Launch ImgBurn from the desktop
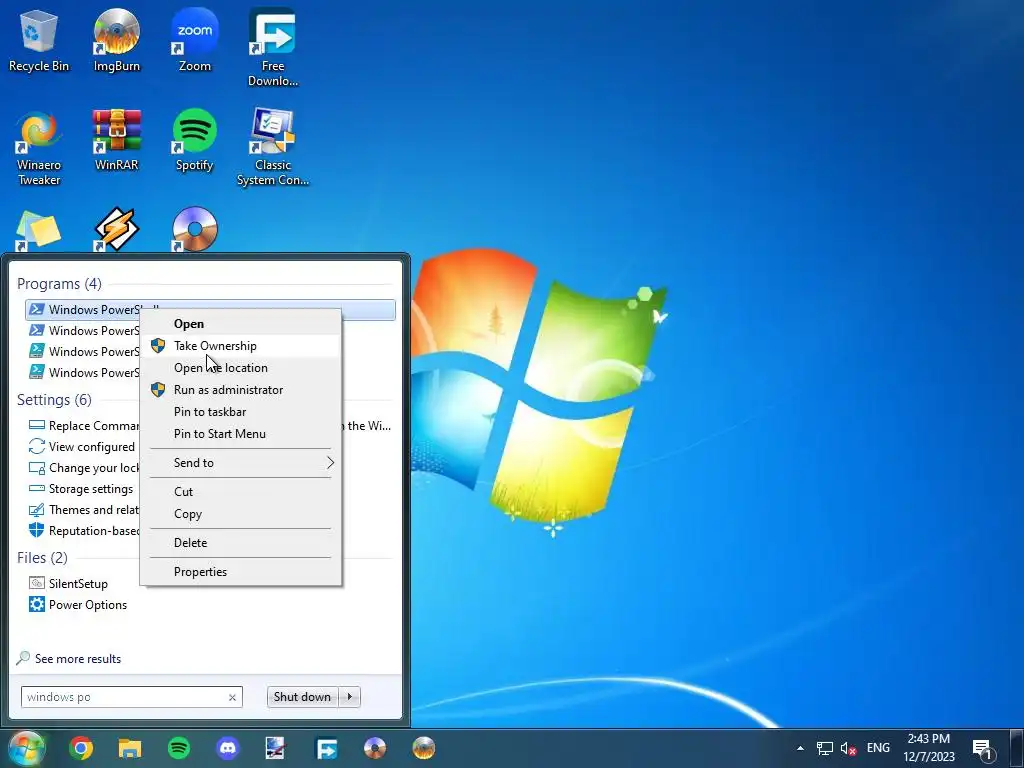 pyautogui.click(x=116, y=41)
